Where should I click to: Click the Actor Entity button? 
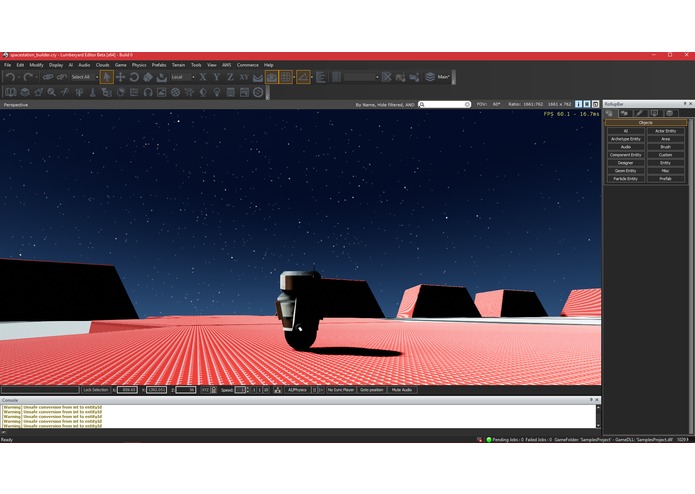pyautogui.click(x=665, y=131)
